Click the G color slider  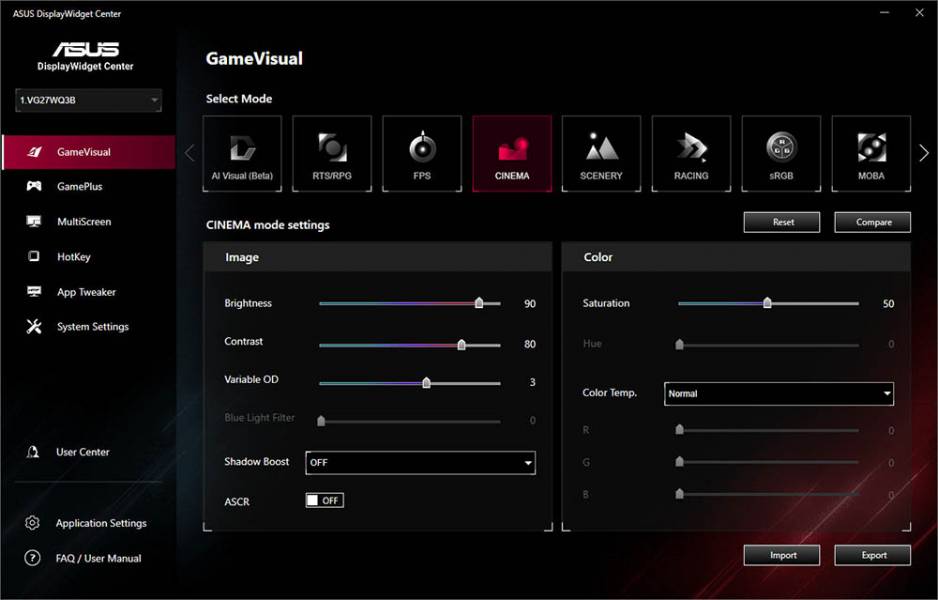(769, 462)
